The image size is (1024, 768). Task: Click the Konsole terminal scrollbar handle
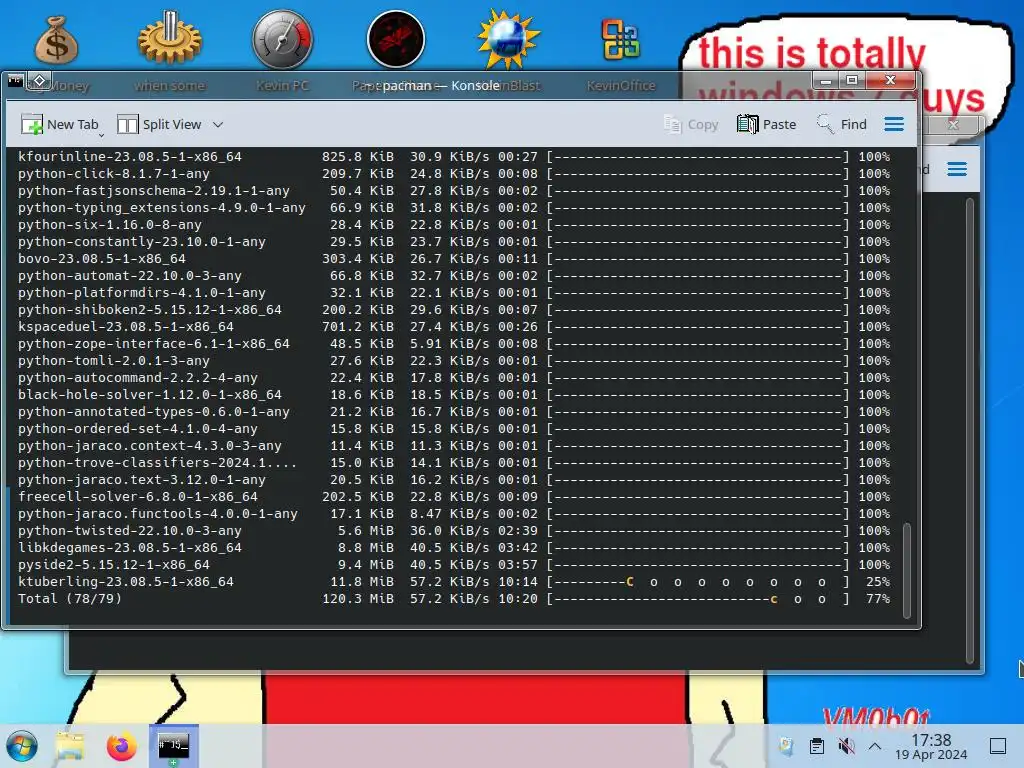(906, 570)
